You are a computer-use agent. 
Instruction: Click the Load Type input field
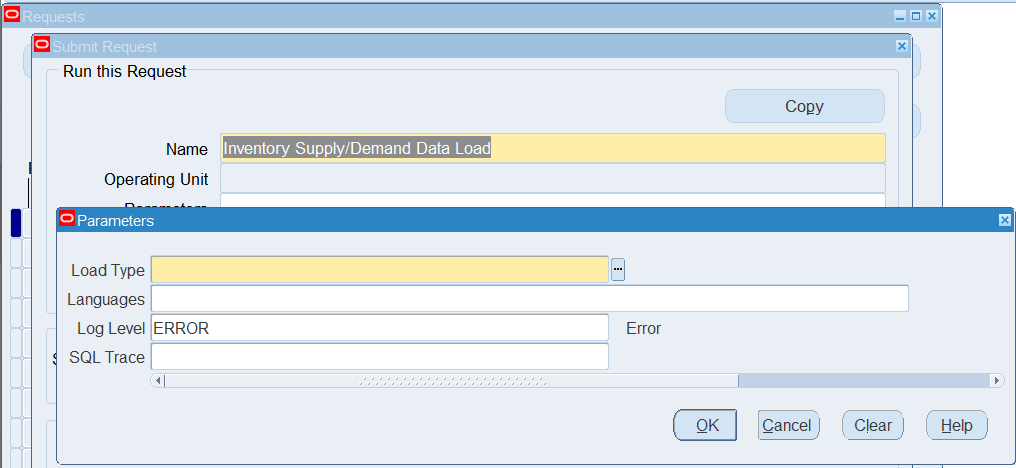point(380,270)
